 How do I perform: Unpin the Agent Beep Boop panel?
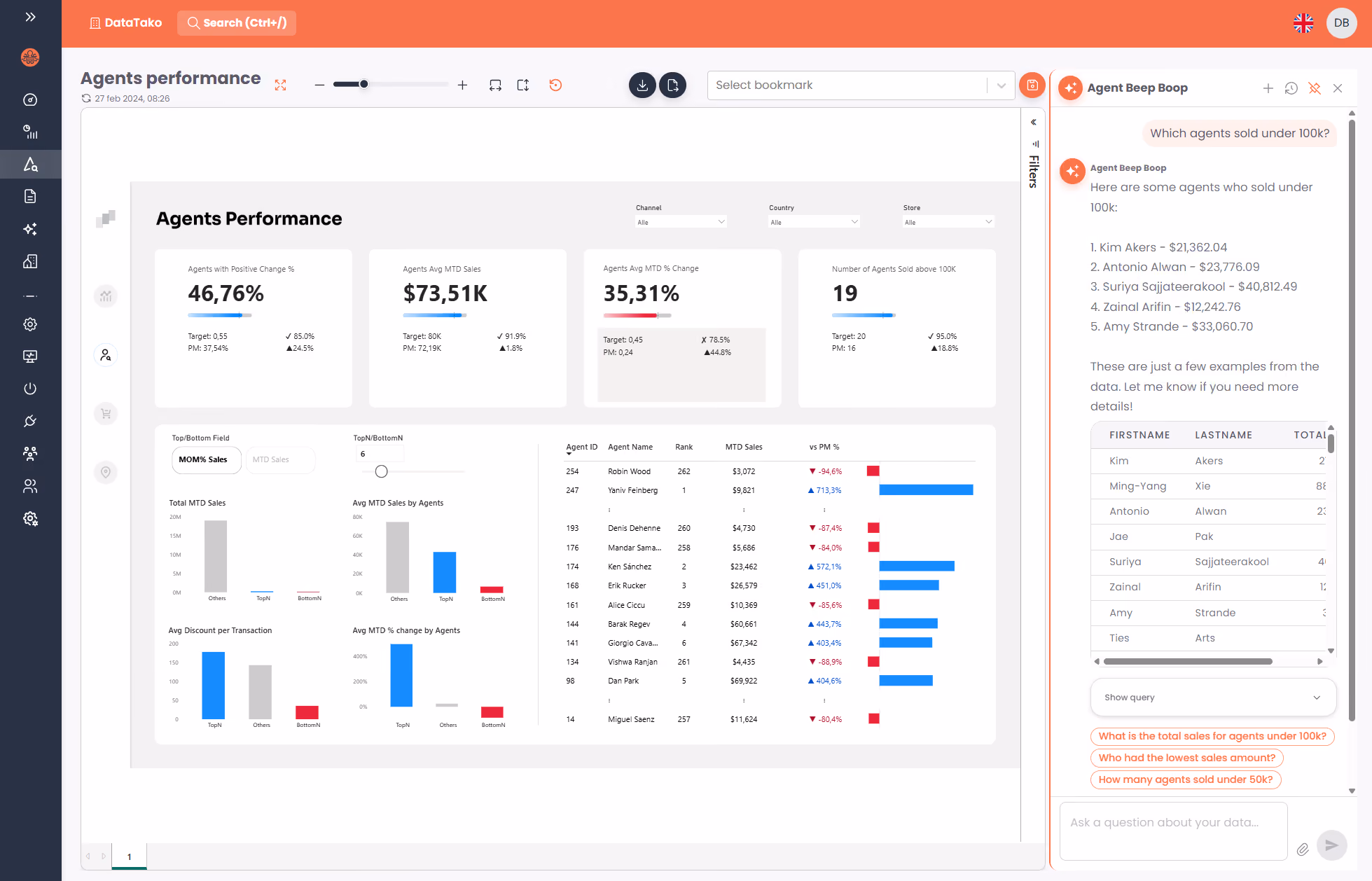(1315, 88)
